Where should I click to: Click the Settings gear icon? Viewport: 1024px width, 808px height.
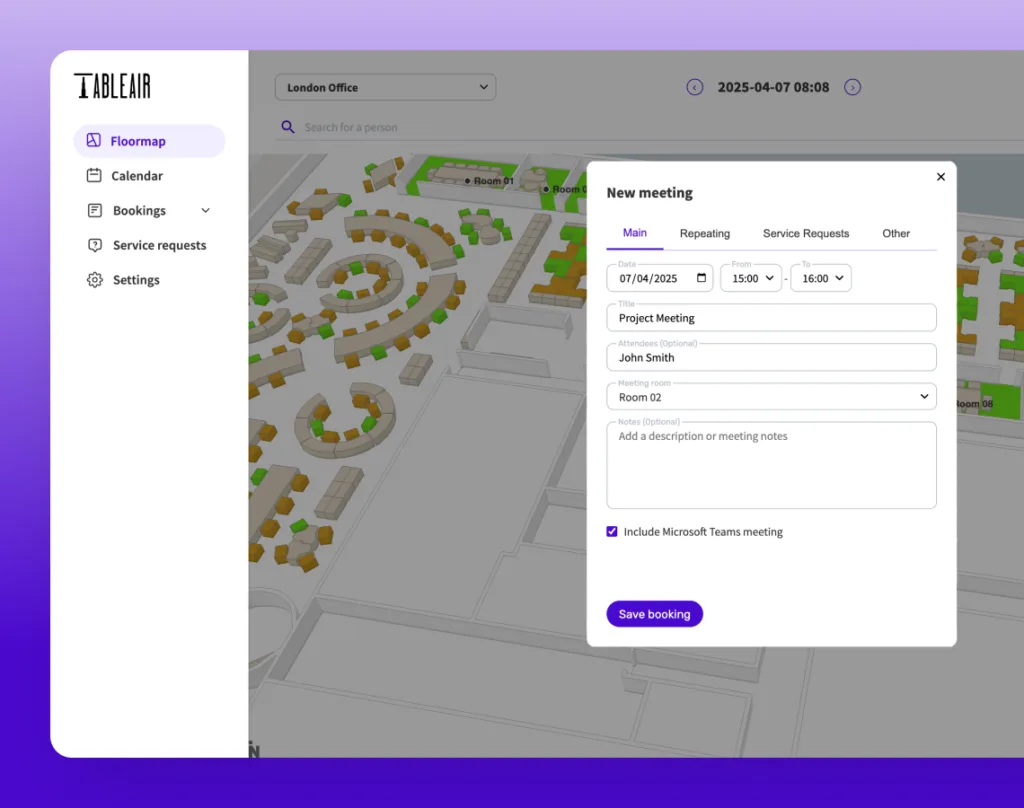94,280
